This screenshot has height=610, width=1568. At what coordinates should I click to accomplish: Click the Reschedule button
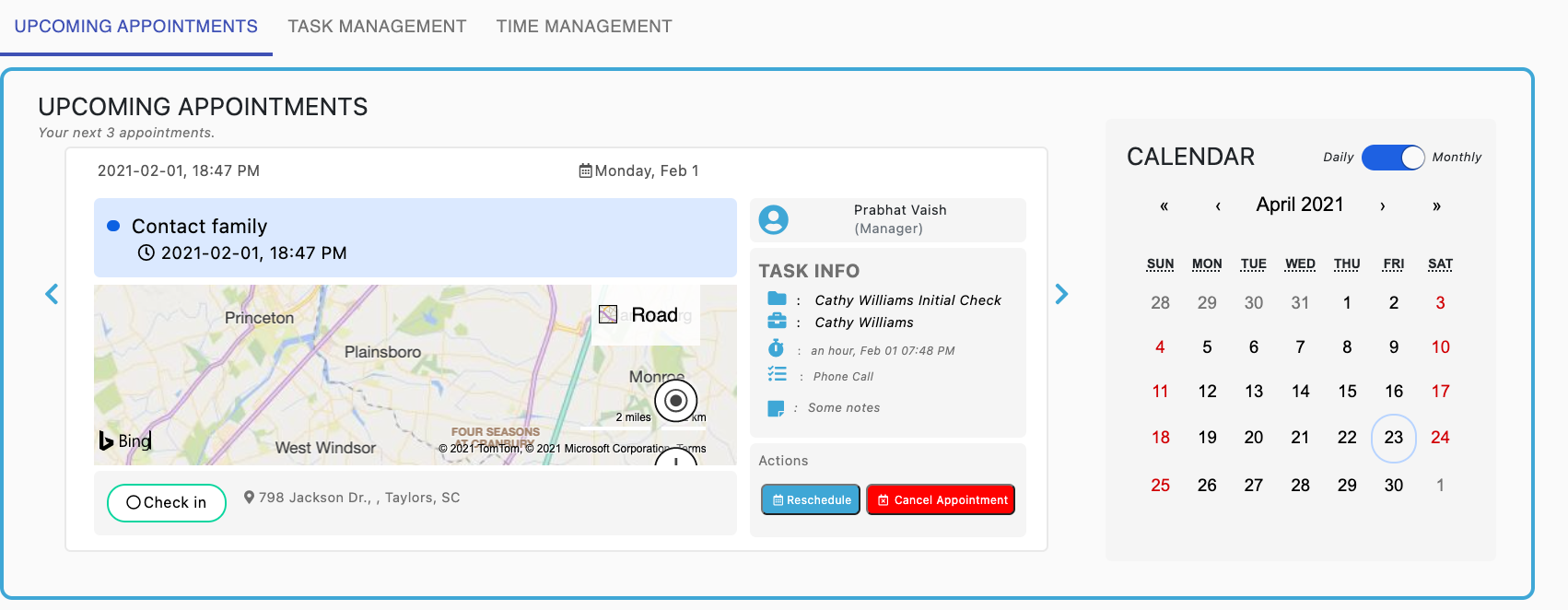[811, 499]
